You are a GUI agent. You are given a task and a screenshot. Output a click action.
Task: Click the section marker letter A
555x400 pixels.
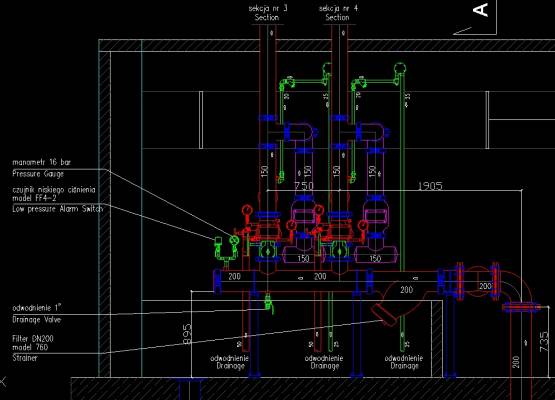(x=480, y=10)
